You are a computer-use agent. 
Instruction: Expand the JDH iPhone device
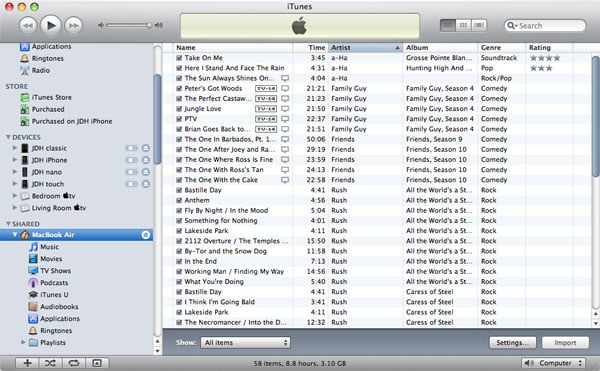[15, 159]
